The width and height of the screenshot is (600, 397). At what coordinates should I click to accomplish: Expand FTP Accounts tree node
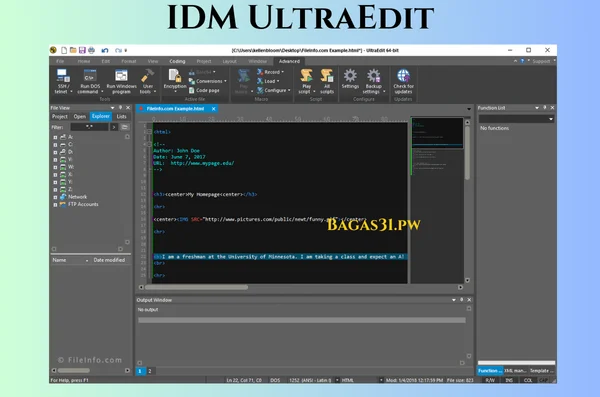coord(55,205)
